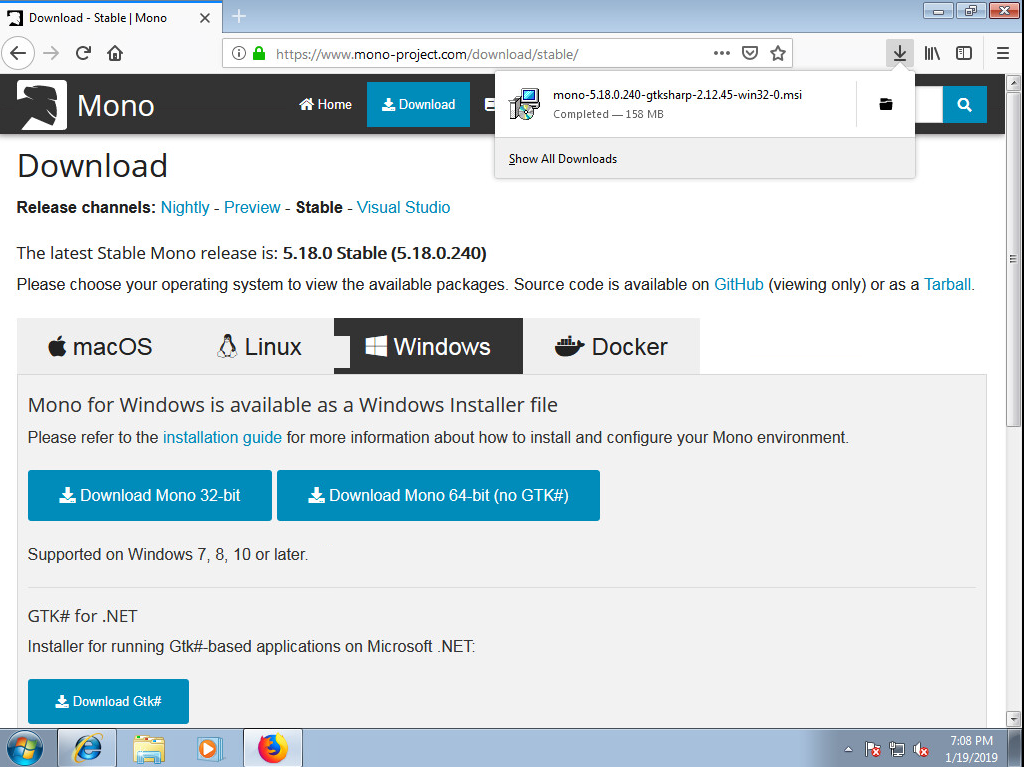1024x767 pixels.
Task: Go to Mono Home nav item
Action: pos(325,105)
